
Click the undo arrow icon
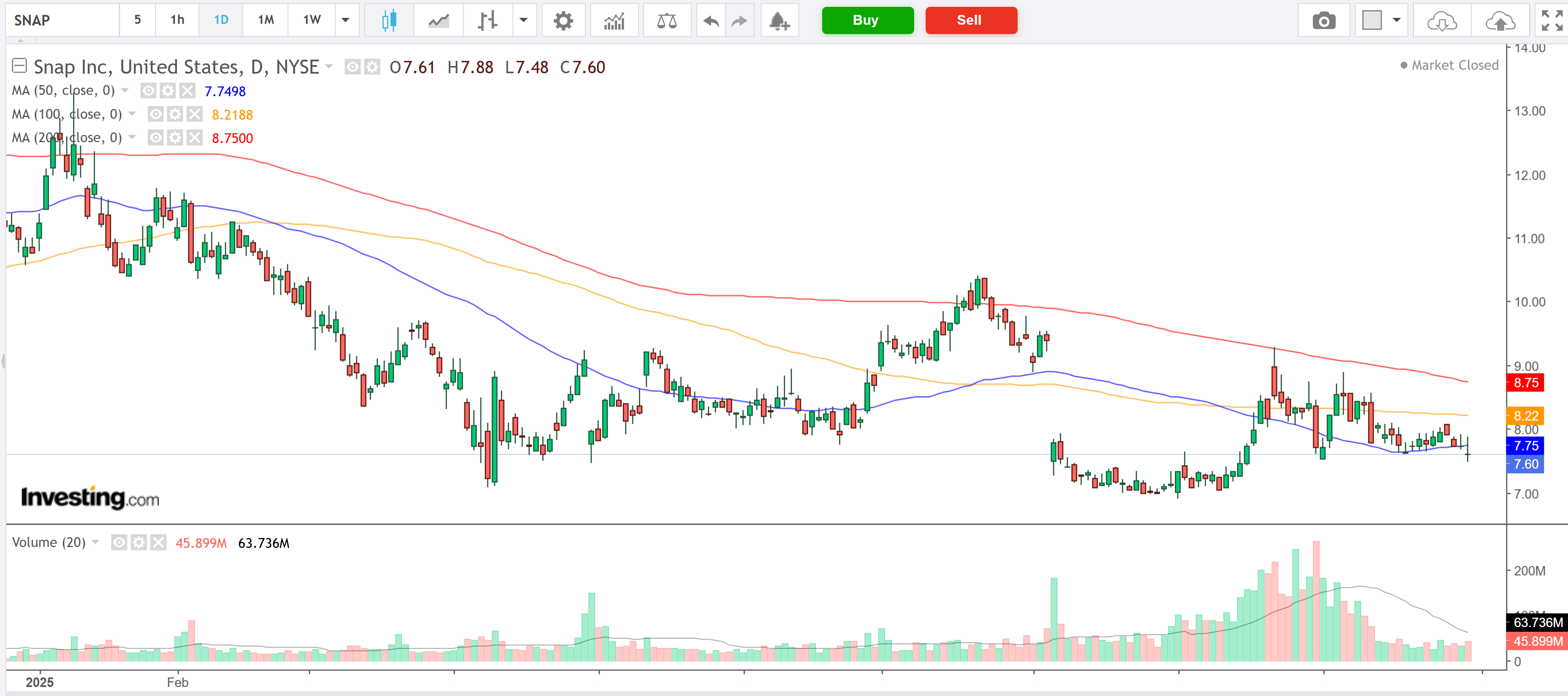click(711, 20)
